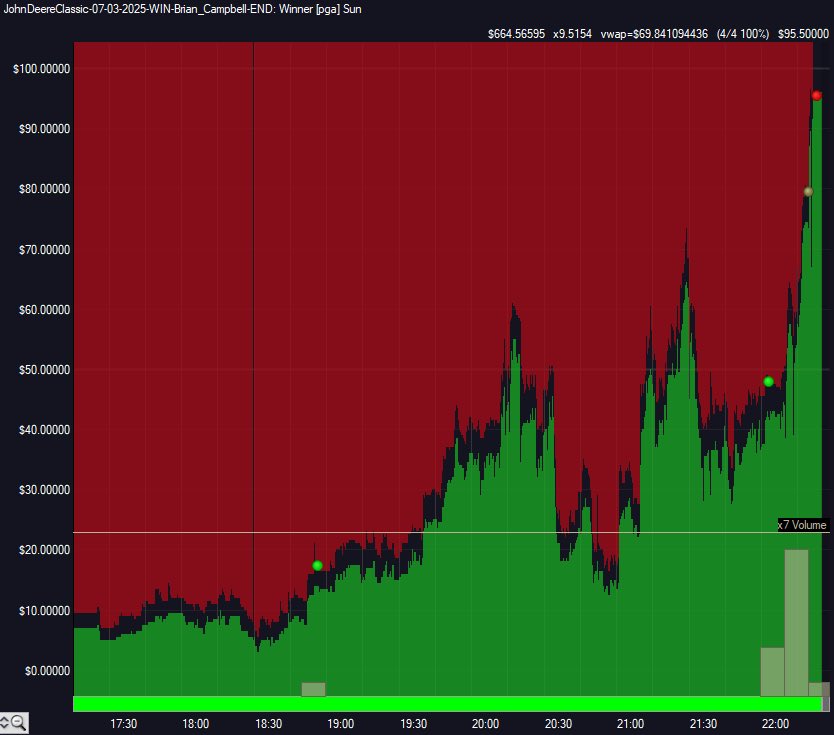Click the '$20.00000' price axis label
Screen dimensions: 834x735
[44, 550]
